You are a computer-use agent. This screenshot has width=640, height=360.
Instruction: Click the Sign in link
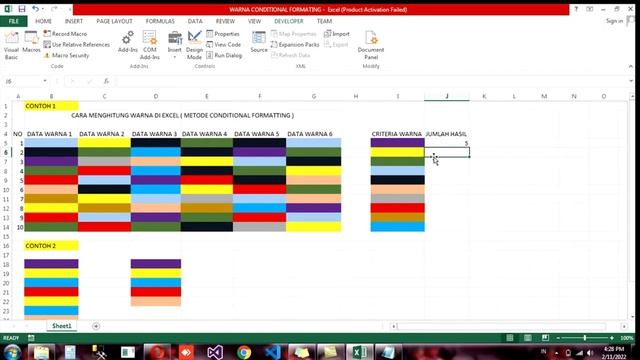[614, 21]
